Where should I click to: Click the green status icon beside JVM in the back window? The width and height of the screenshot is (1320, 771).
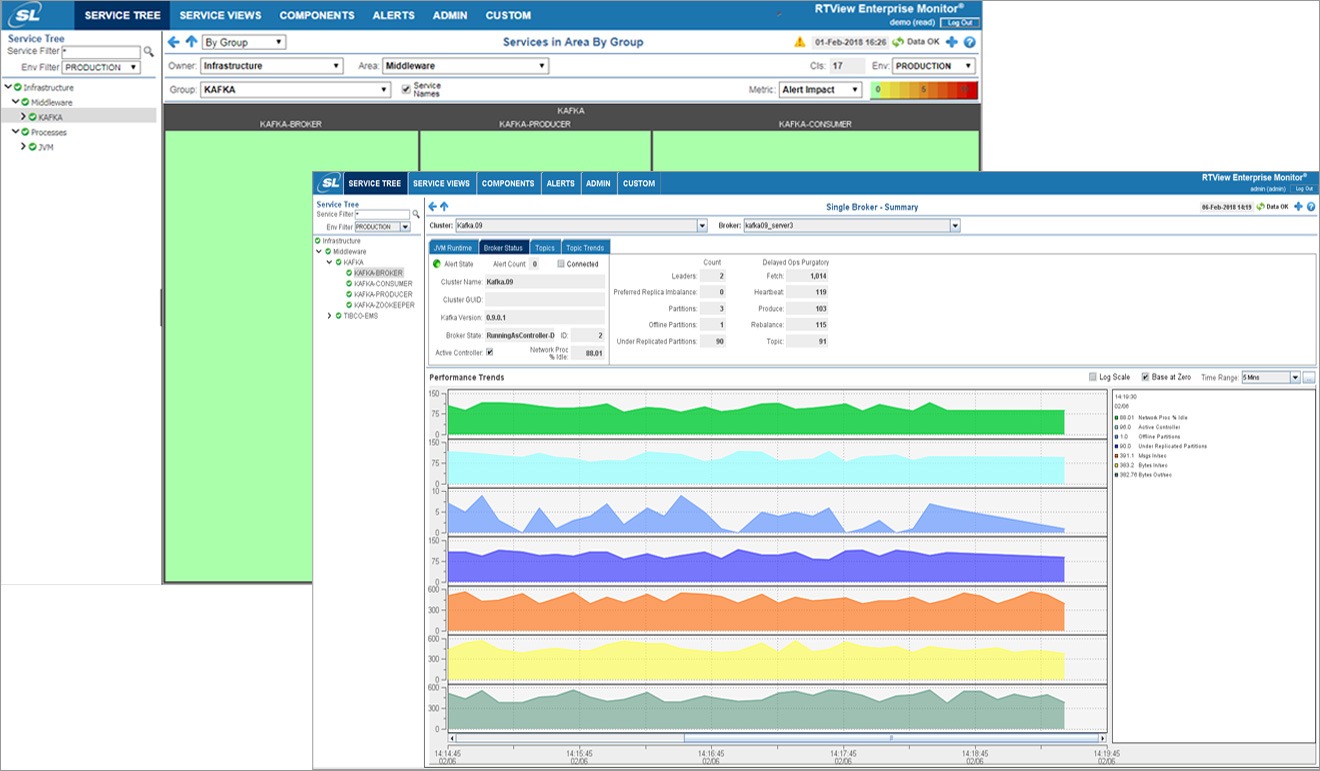coord(33,147)
